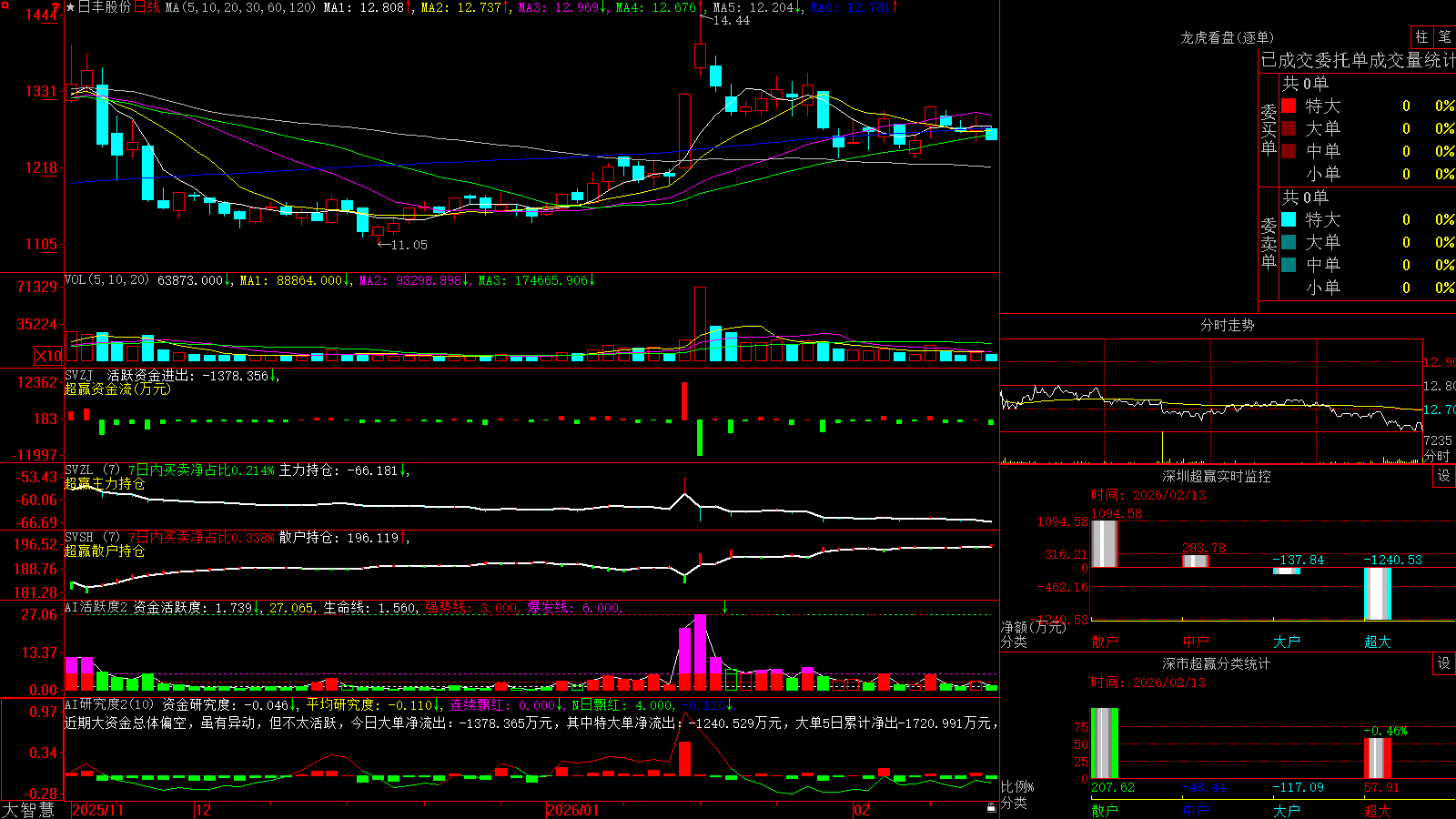Screen dimensions: 1456x819
Task: Click the AI研究度2(10) indicator label
Action: (110, 704)
